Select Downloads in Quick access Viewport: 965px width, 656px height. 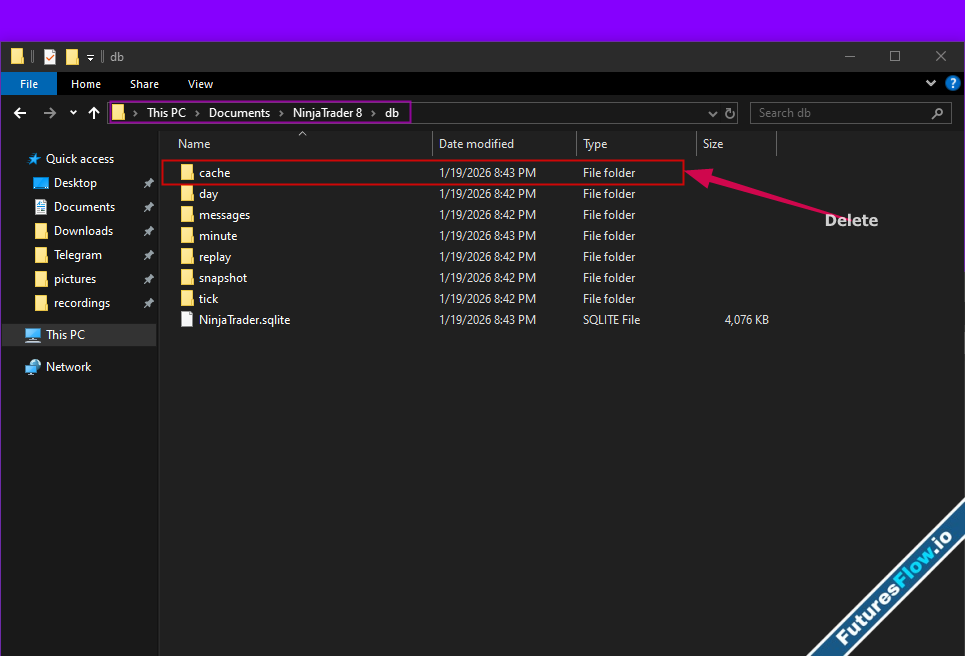(83, 231)
